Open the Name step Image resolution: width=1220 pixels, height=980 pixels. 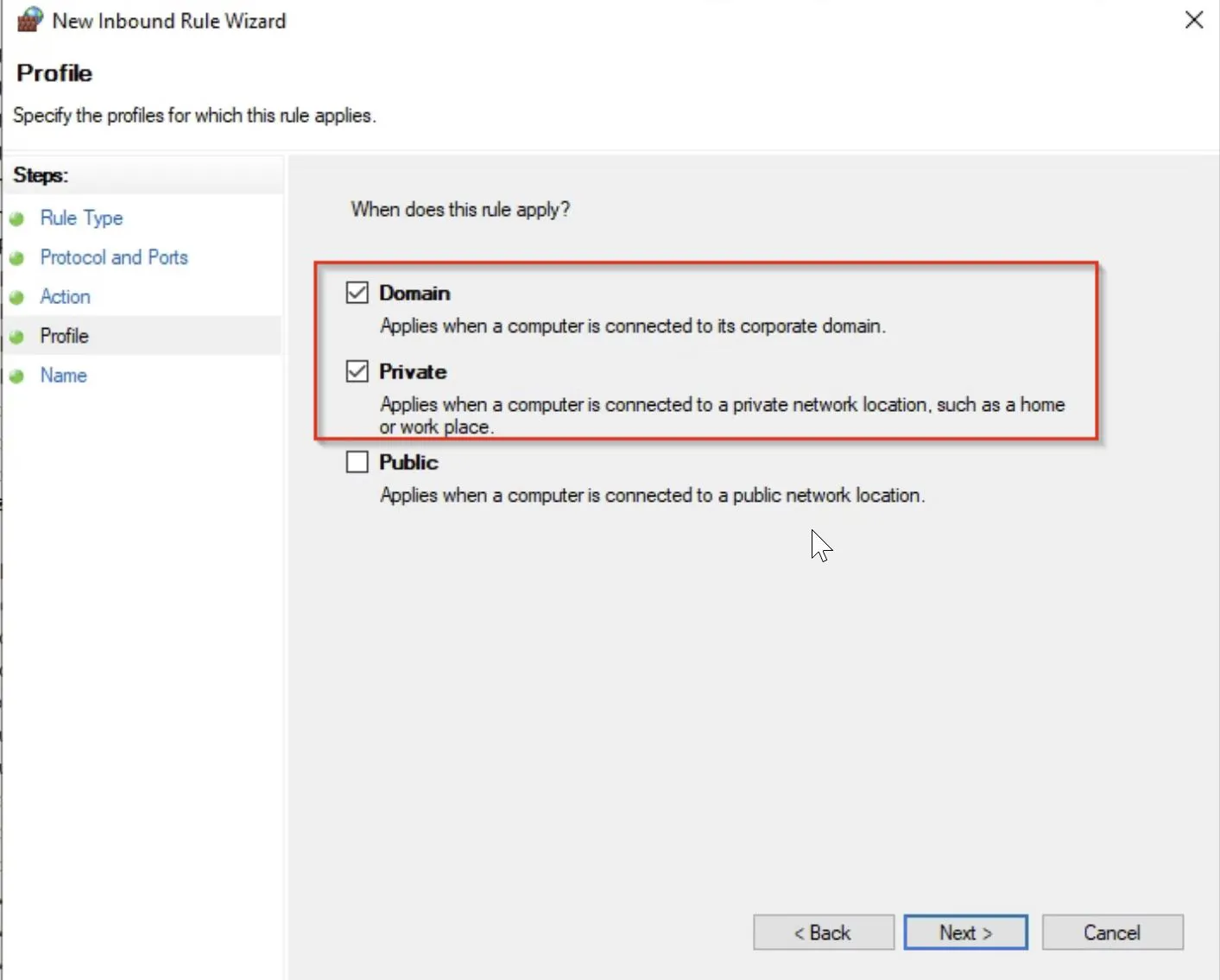(x=63, y=375)
